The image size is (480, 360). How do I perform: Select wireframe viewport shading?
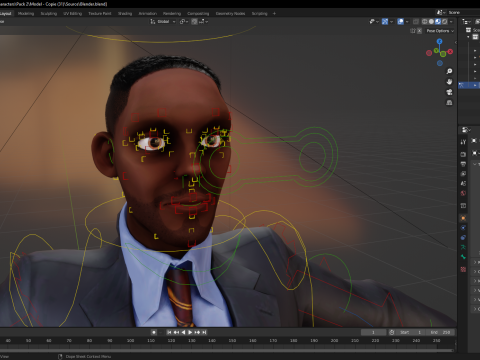point(425,21)
